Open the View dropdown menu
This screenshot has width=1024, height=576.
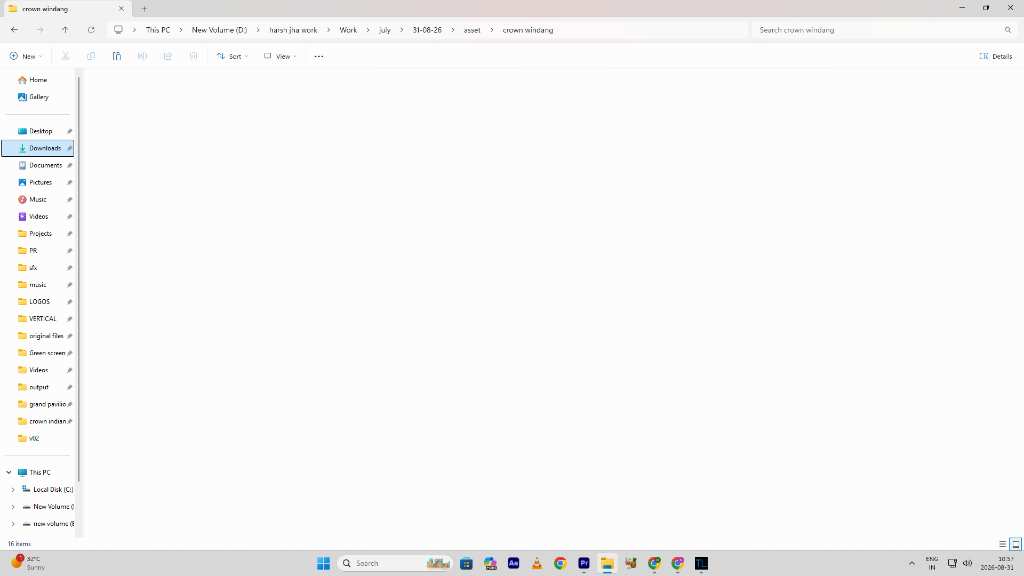point(280,56)
